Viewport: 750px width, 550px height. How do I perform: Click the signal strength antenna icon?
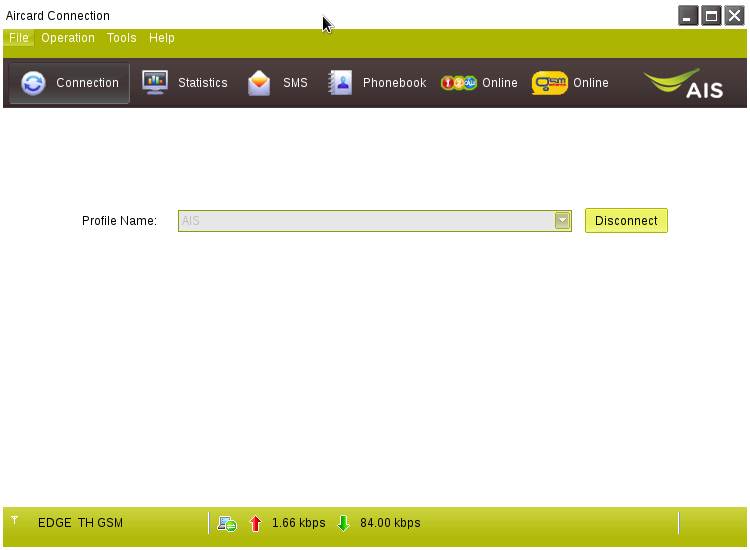pyautogui.click(x=15, y=520)
